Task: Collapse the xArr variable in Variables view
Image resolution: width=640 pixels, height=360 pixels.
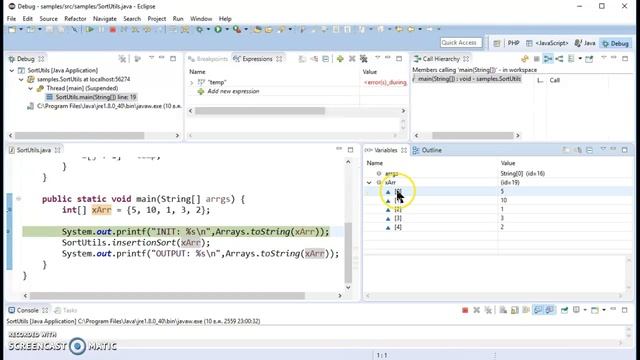Action: (369, 182)
